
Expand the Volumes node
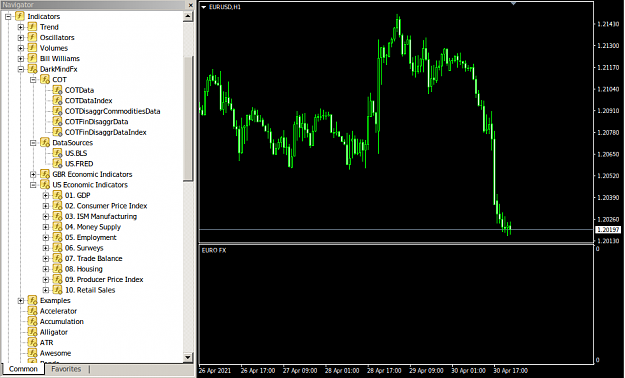point(21,48)
